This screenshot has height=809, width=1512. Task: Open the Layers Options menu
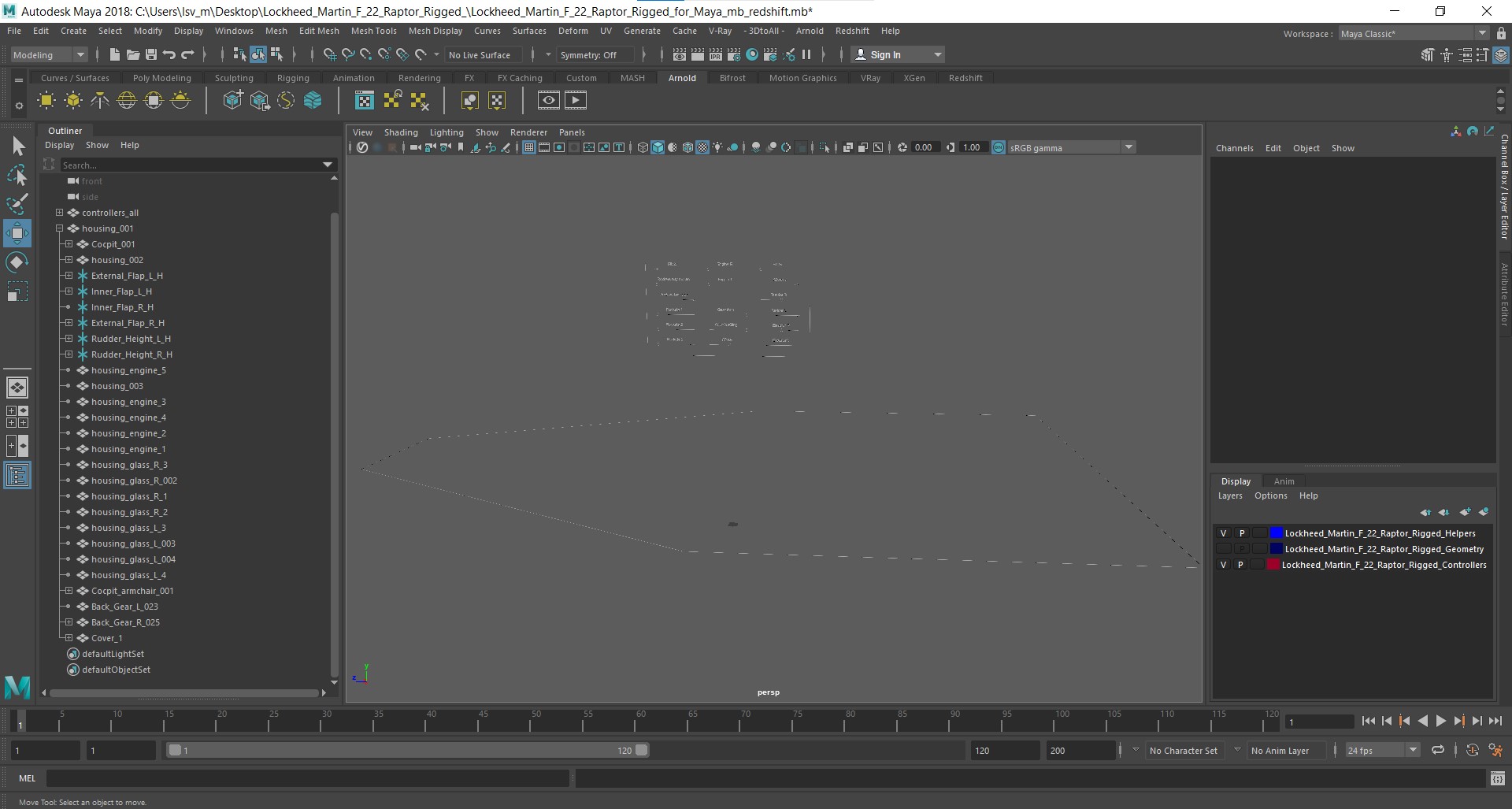(x=1270, y=495)
